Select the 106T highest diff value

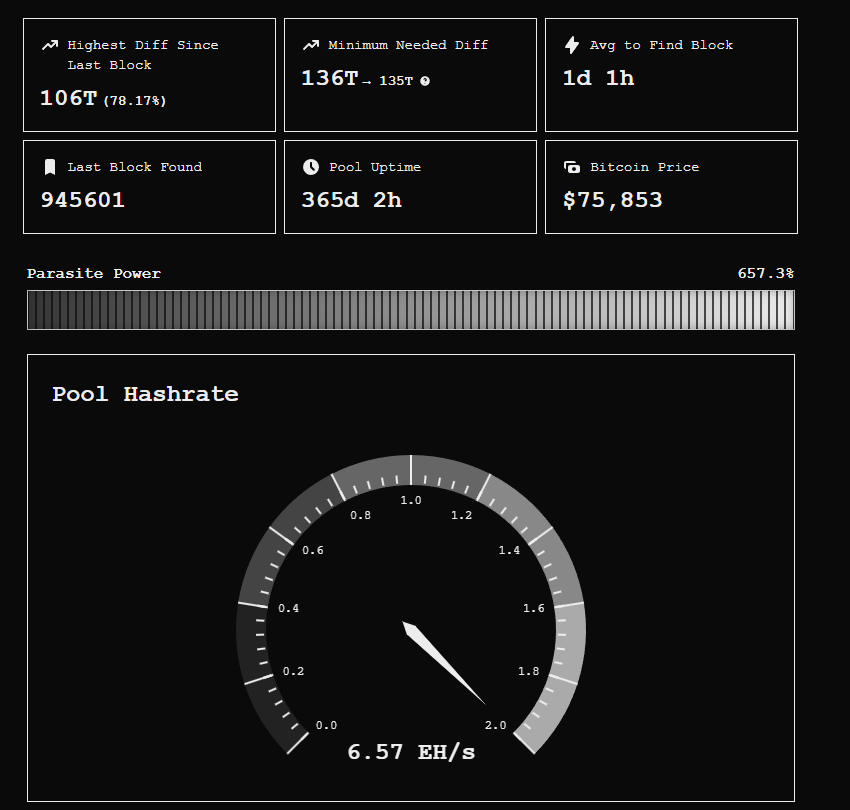pos(69,98)
